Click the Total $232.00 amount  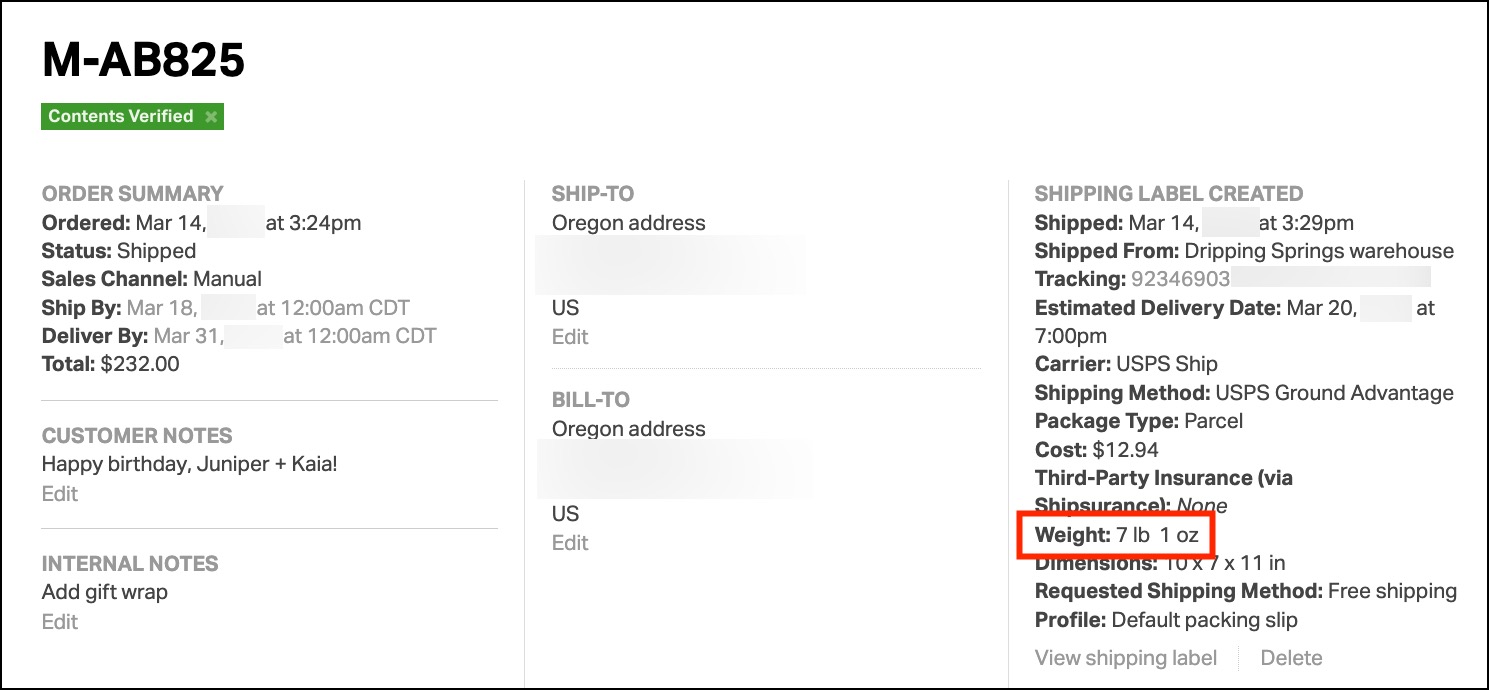click(140, 364)
